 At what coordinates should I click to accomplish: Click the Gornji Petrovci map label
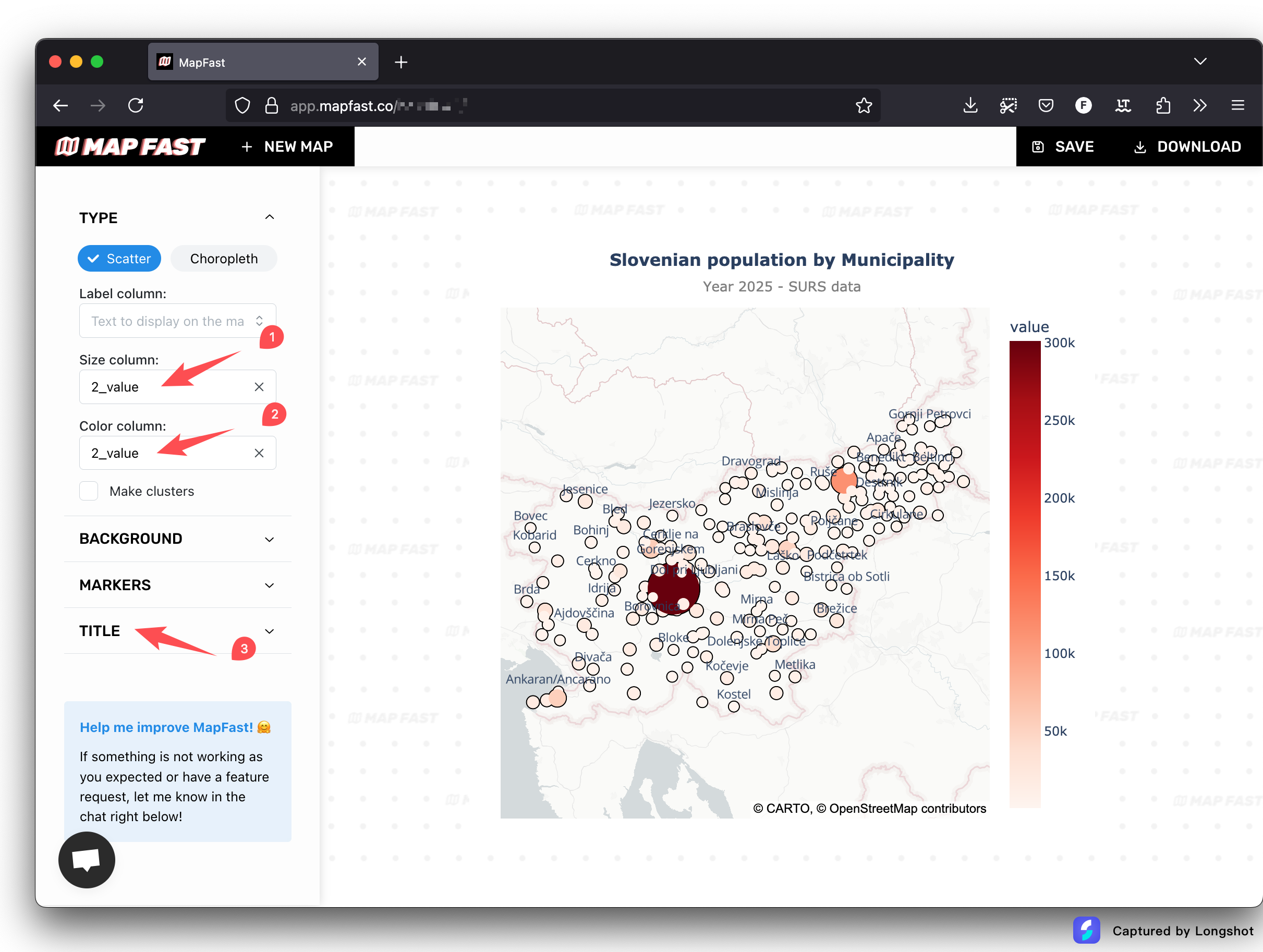930,414
